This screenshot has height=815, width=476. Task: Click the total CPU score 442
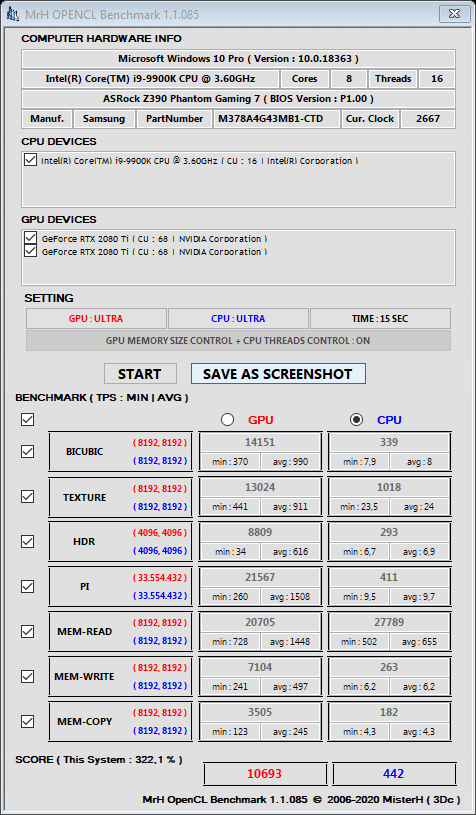point(394,773)
